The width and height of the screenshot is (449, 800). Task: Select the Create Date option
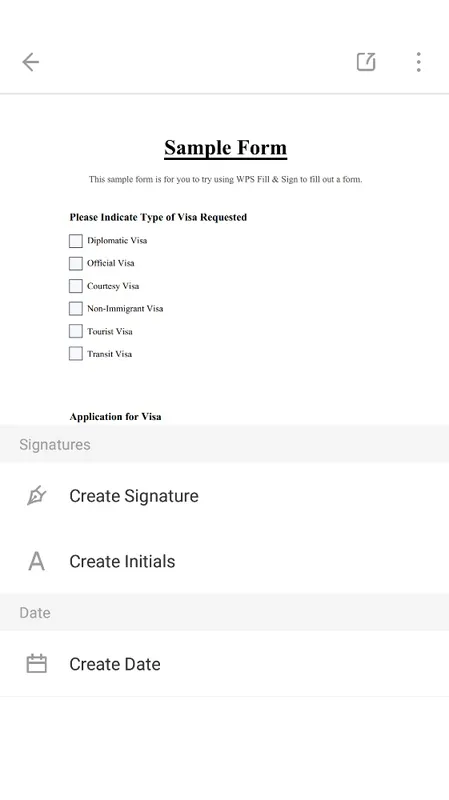pos(224,664)
